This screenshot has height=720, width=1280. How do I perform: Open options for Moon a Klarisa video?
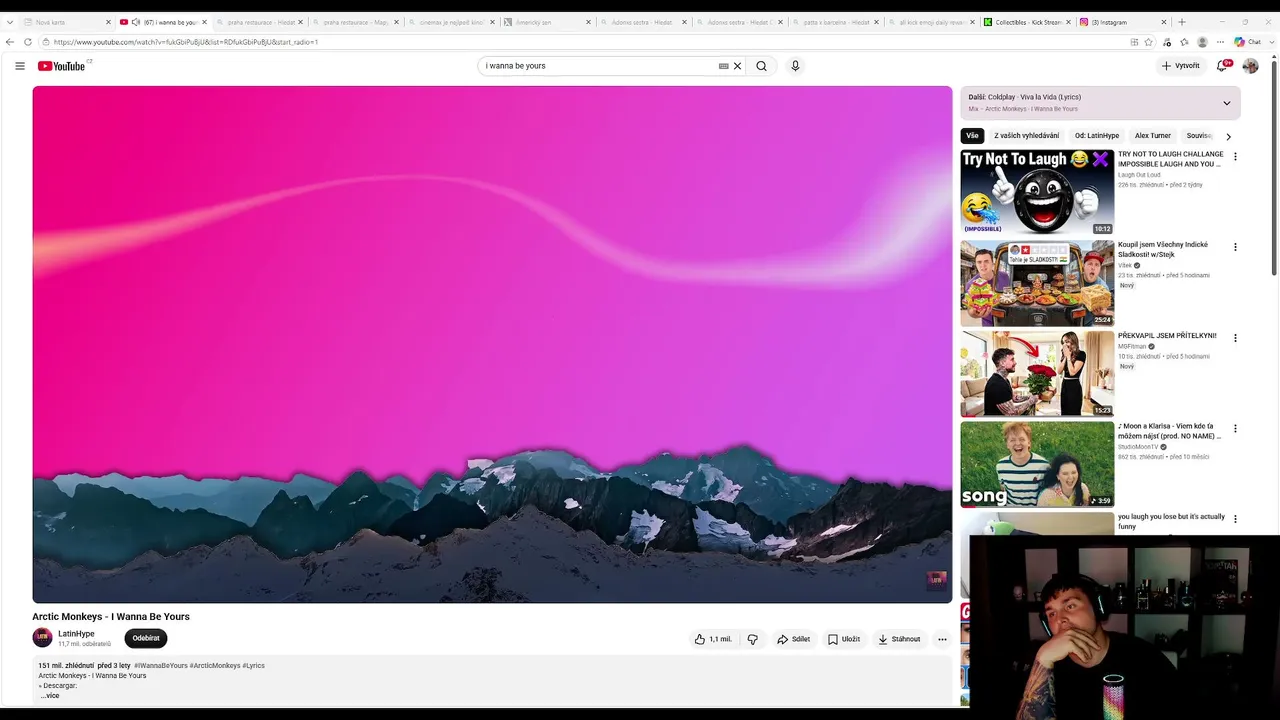(1235, 428)
